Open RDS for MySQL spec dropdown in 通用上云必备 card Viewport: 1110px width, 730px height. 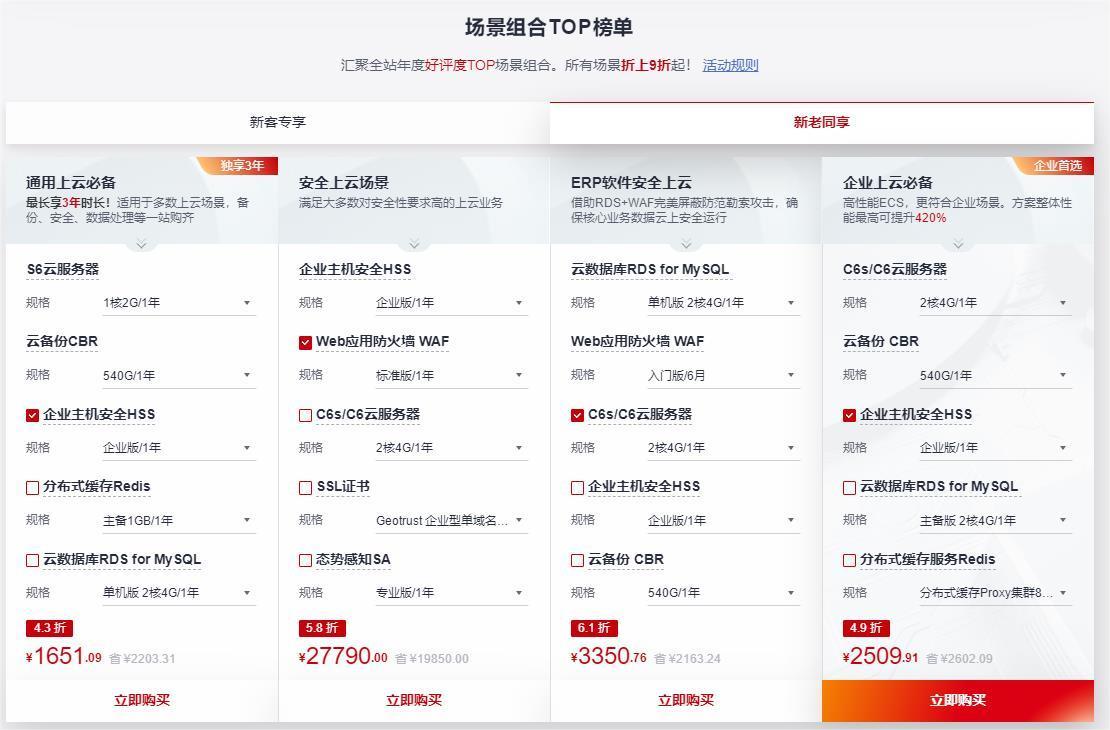click(178, 593)
